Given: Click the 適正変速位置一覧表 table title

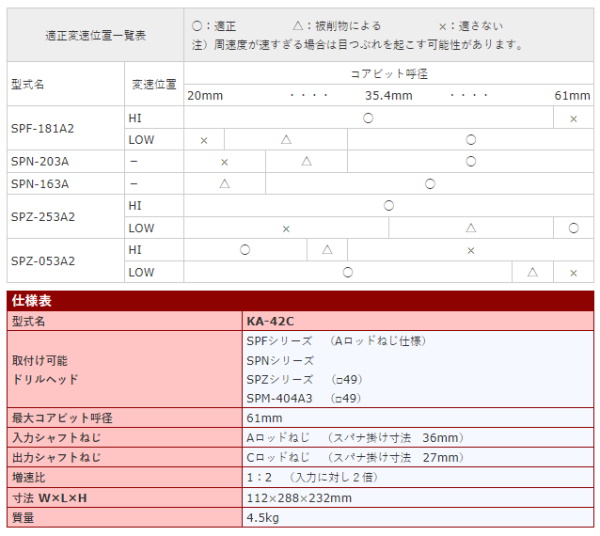Looking at the screenshot, I should pyautogui.click(x=95, y=36).
